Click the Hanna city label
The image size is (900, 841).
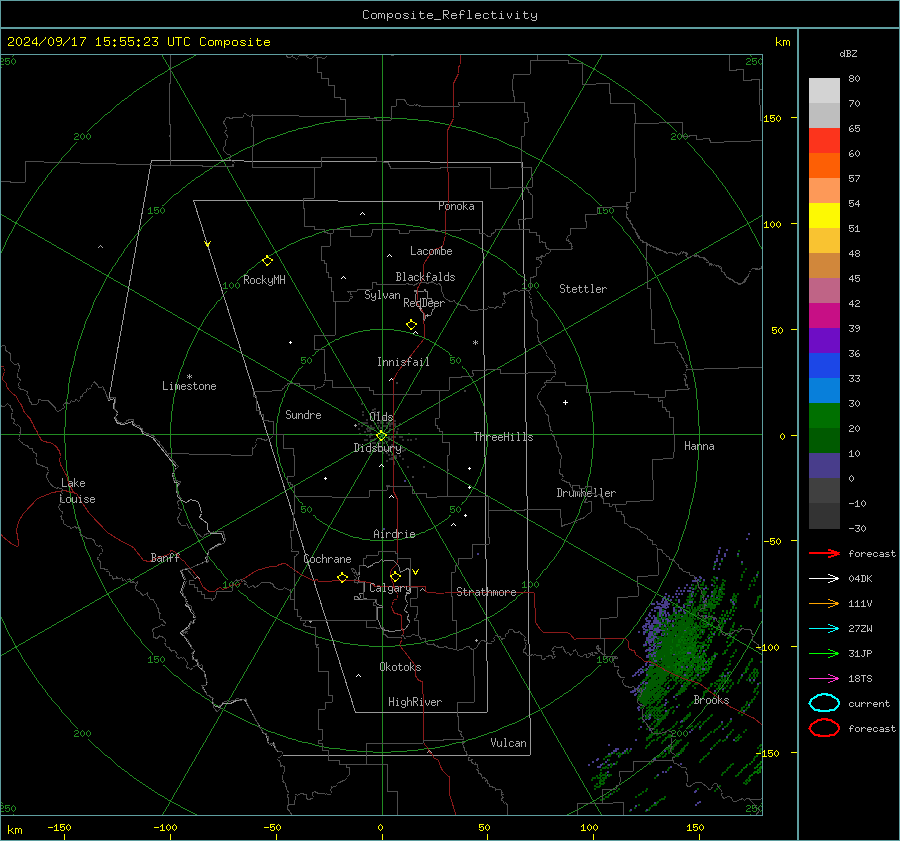tap(699, 446)
